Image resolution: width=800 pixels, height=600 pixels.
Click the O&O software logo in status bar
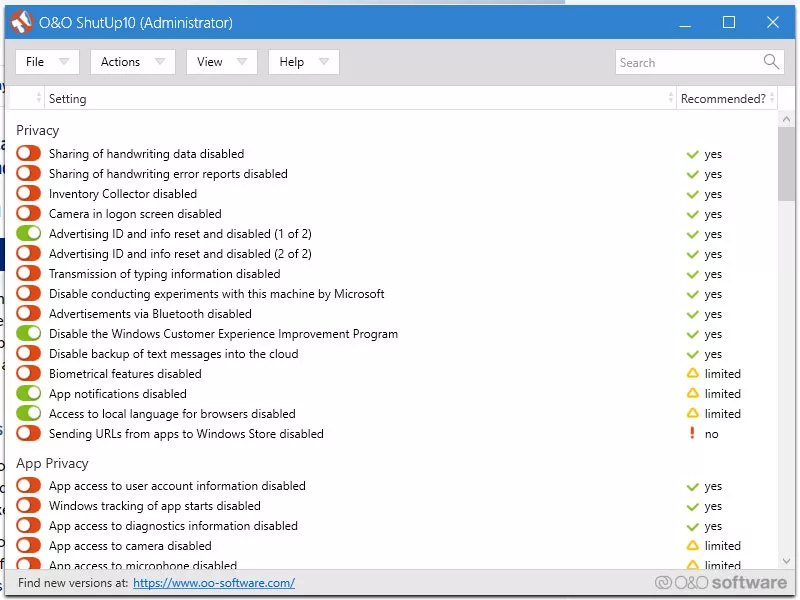(x=720, y=582)
